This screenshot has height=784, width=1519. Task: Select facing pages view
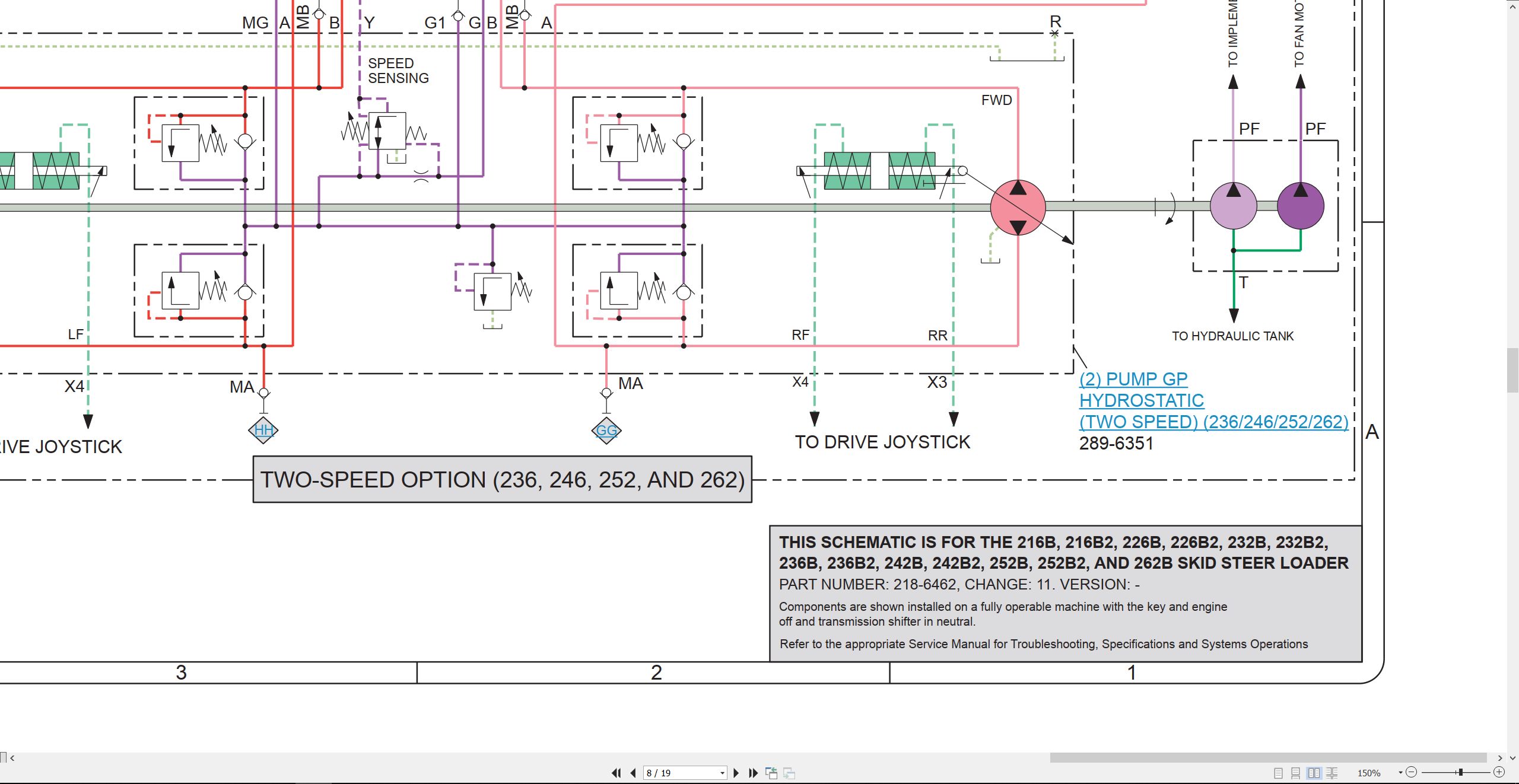click(x=1314, y=773)
